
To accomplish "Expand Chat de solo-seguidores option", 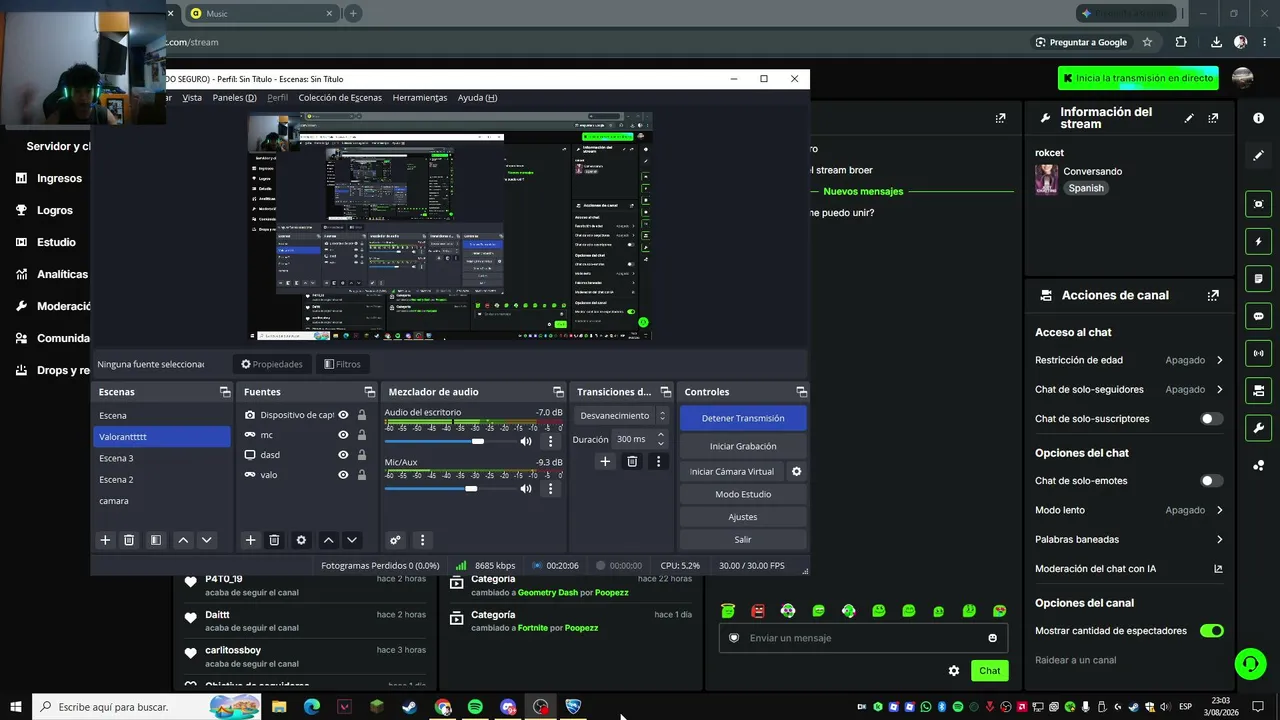I will click(1220, 389).
